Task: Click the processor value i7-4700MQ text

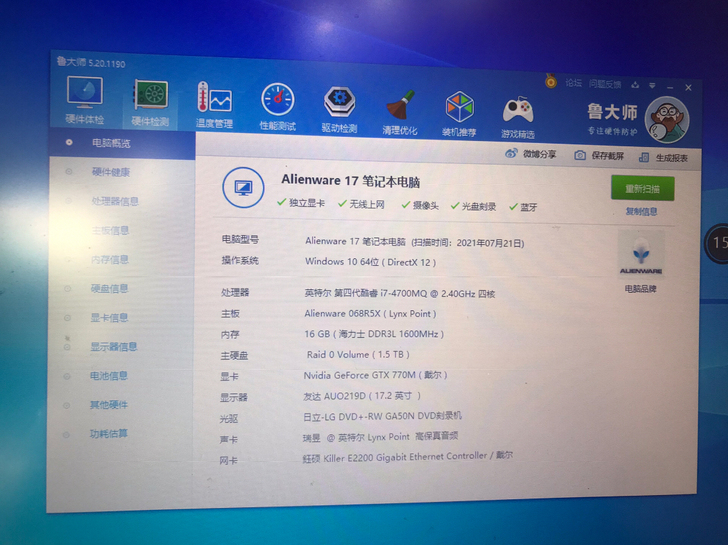Action: [x=400, y=293]
